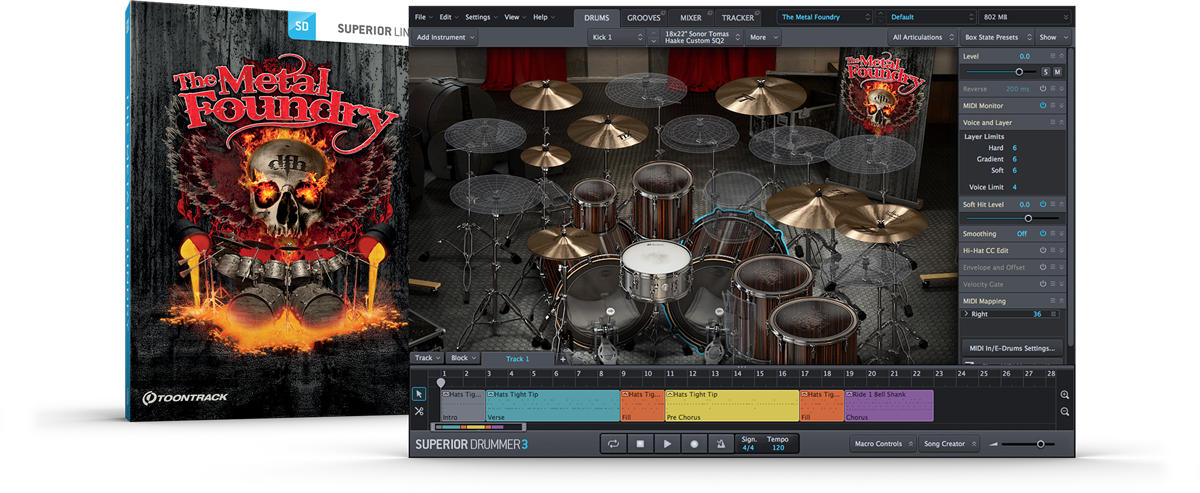Open the Add Instrument dropdown
Image resolution: width=1200 pixels, height=493 pixels.
click(x=445, y=37)
